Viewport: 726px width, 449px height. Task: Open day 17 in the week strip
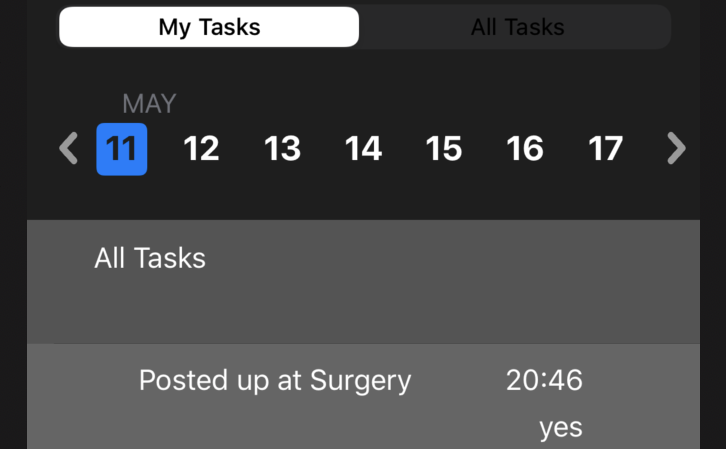(605, 149)
